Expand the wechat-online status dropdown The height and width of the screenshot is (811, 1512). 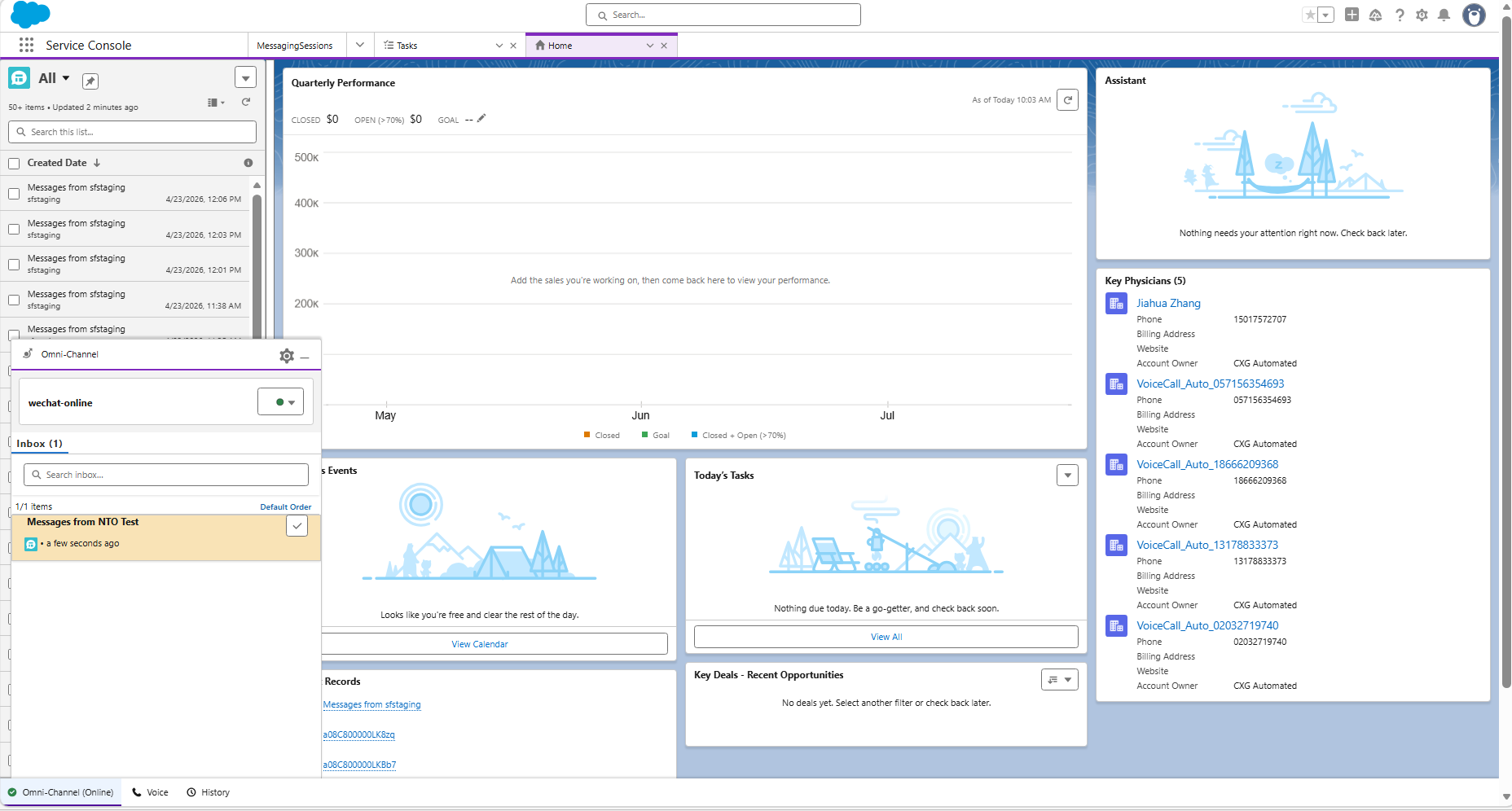(280, 401)
